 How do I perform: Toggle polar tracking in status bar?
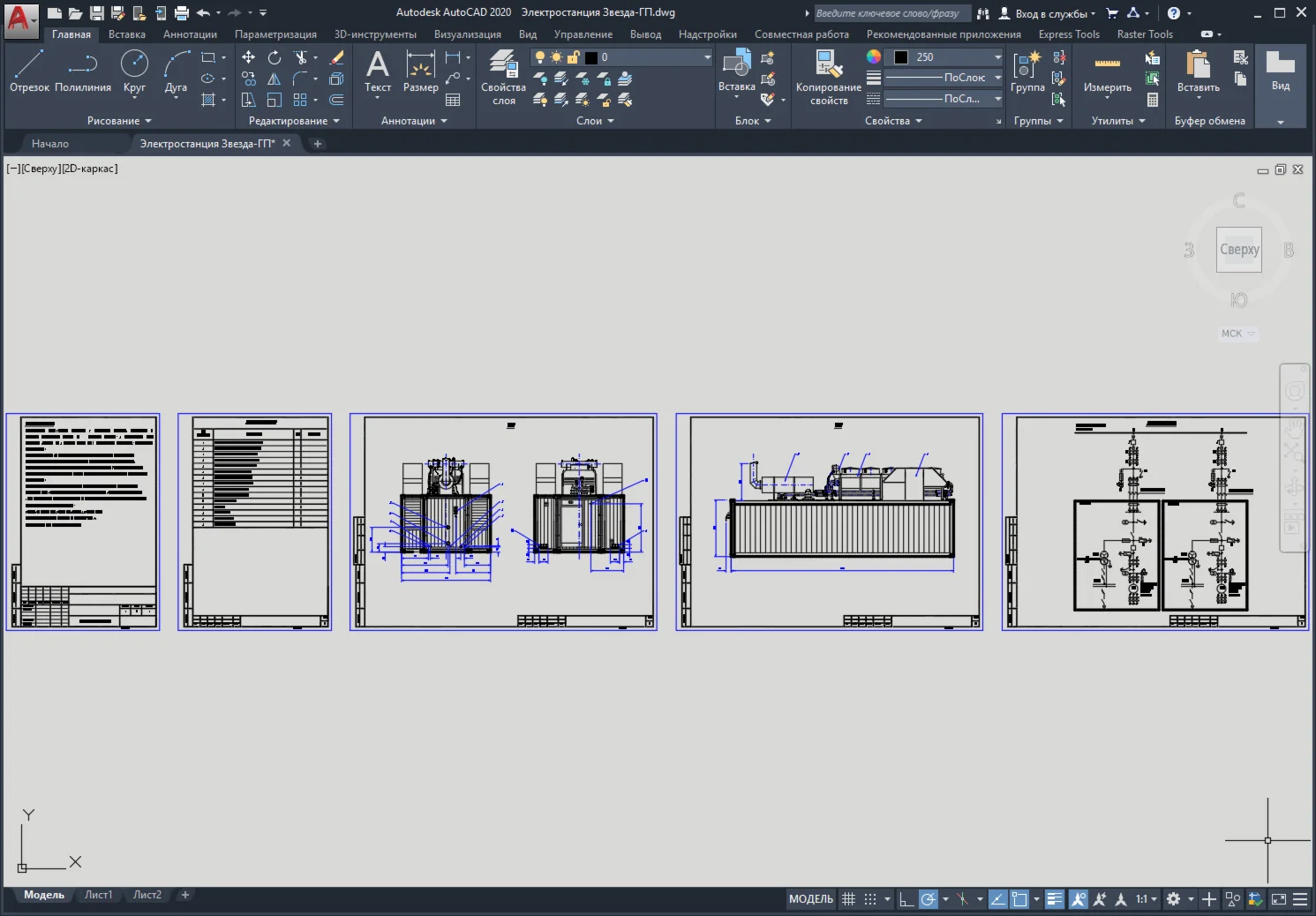(928, 899)
